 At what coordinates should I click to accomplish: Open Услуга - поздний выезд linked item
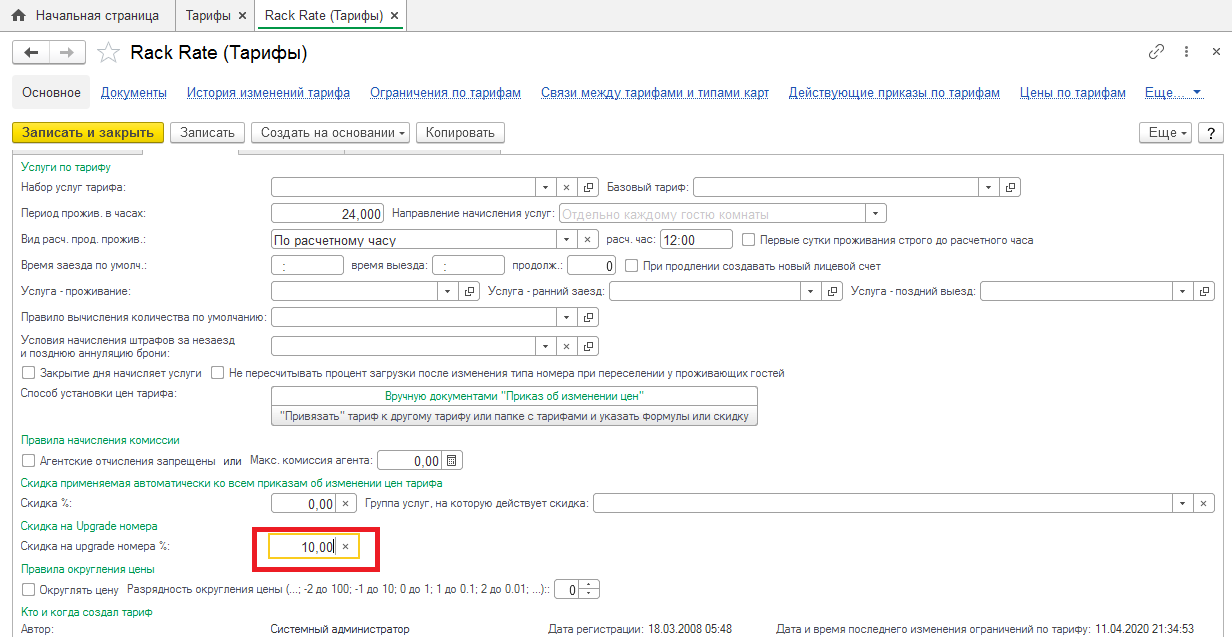point(1205,291)
